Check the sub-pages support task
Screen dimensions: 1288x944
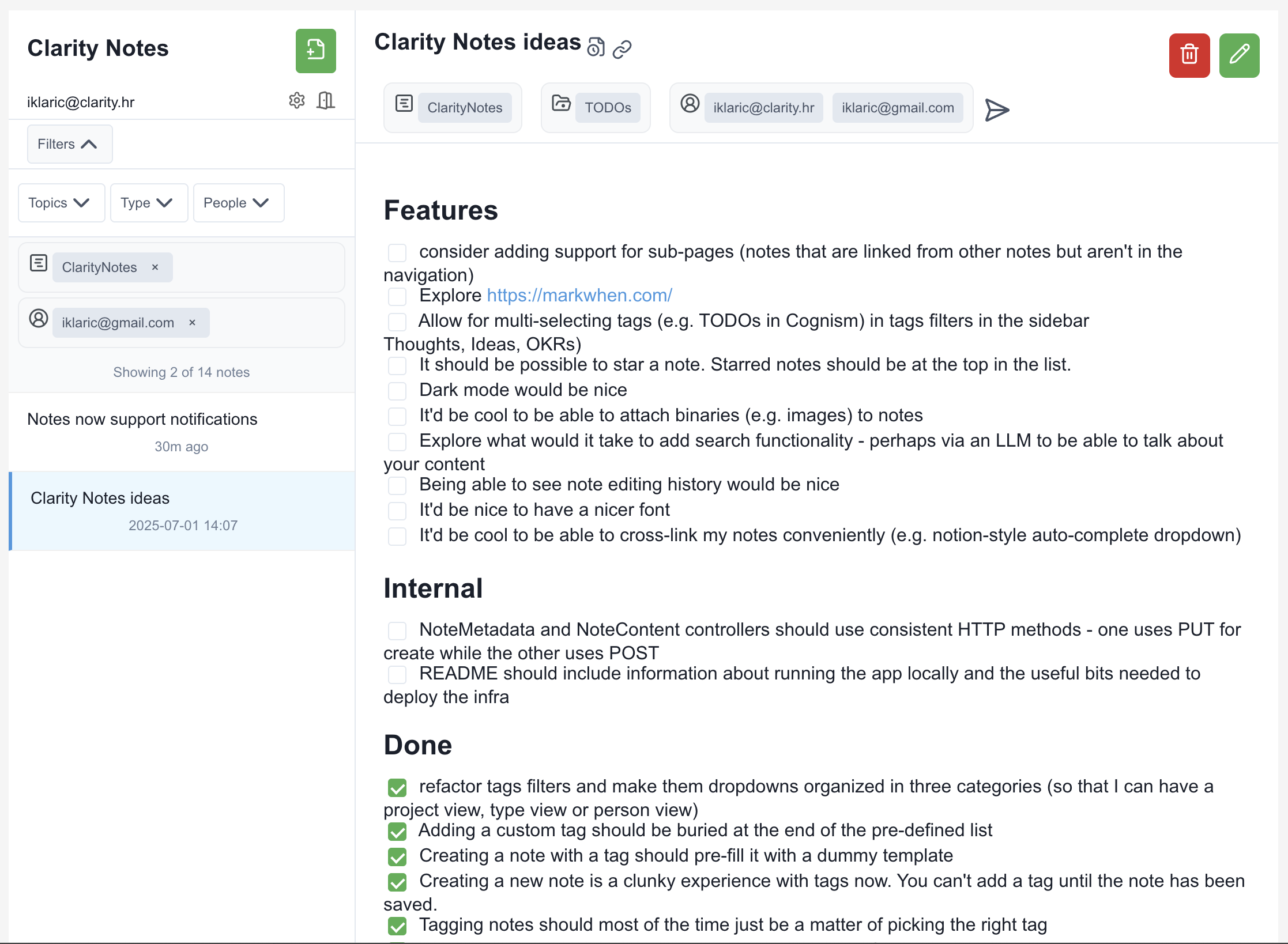pyautogui.click(x=397, y=252)
